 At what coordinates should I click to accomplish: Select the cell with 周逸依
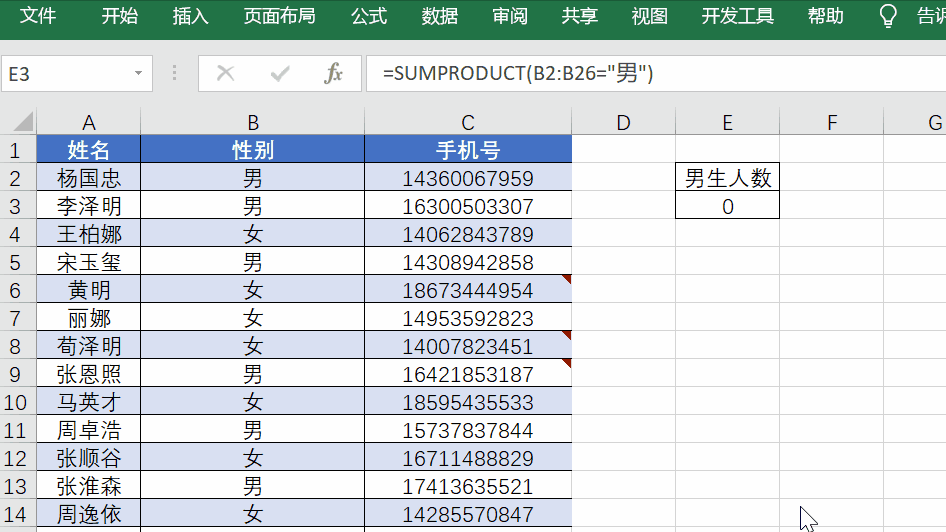tap(89, 514)
